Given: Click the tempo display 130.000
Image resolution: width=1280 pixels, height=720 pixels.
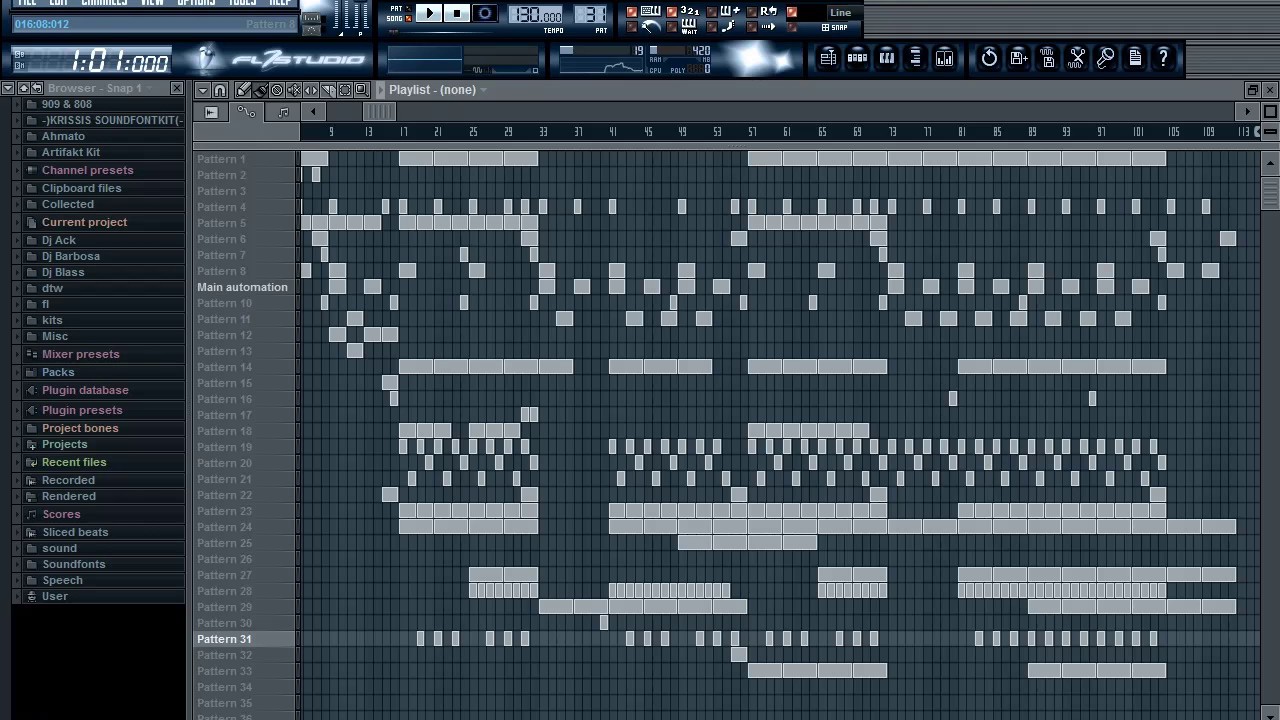Looking at the screenshot, I should pyautogui.click(x=535, y=15).
